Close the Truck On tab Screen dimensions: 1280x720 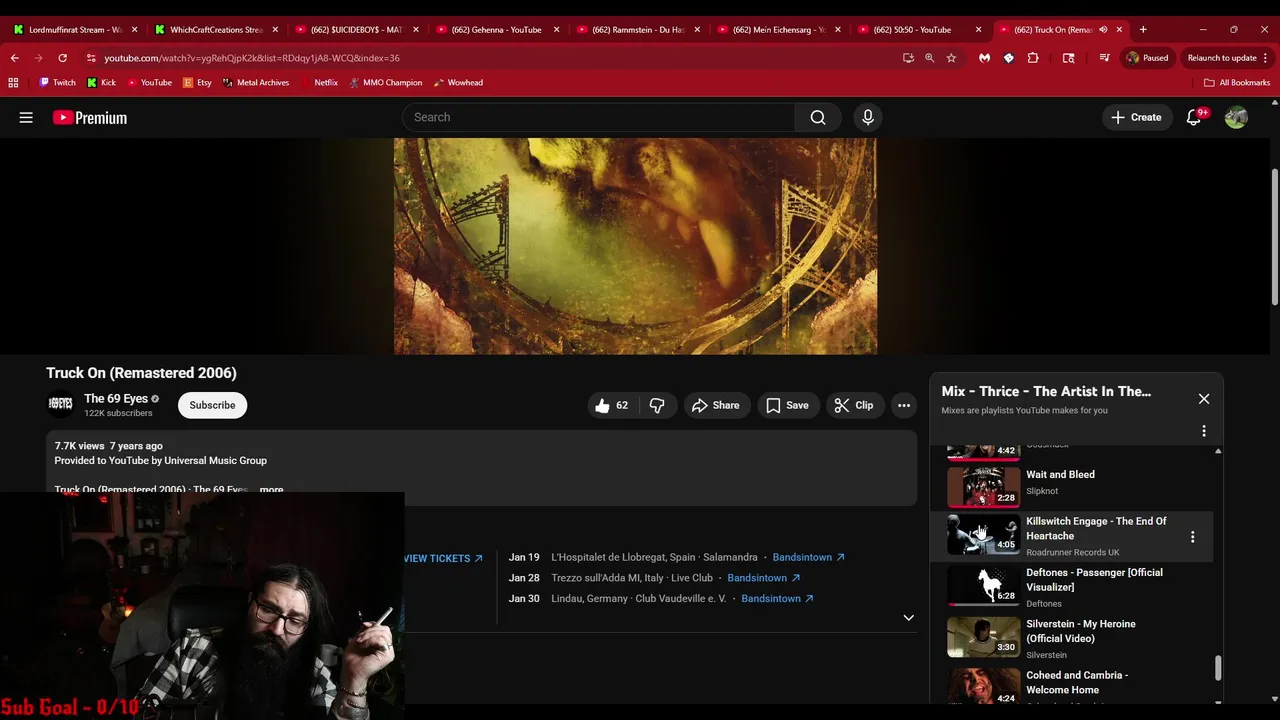coord(1120,29)
